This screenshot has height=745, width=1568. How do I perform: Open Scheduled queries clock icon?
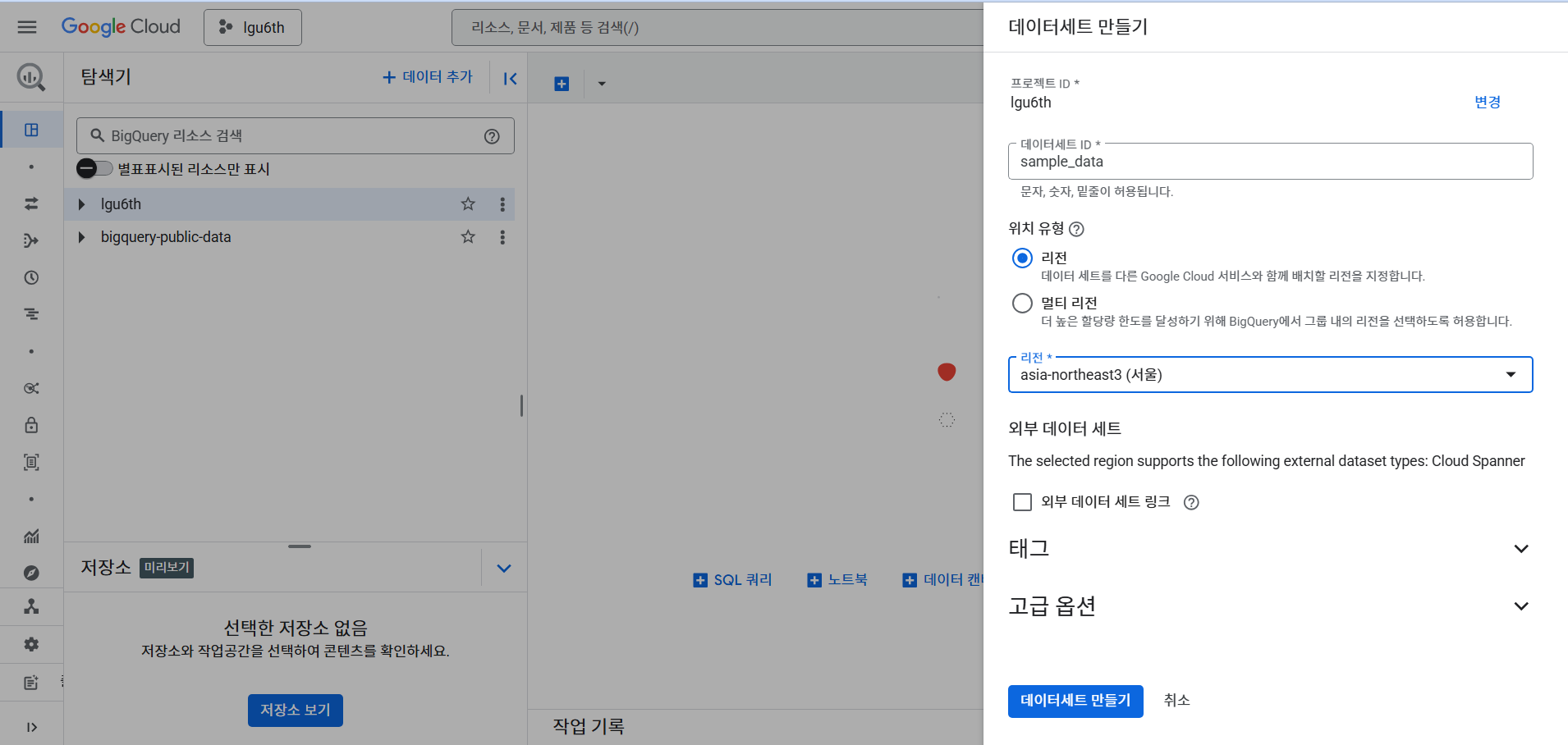[x=31, y=277]
